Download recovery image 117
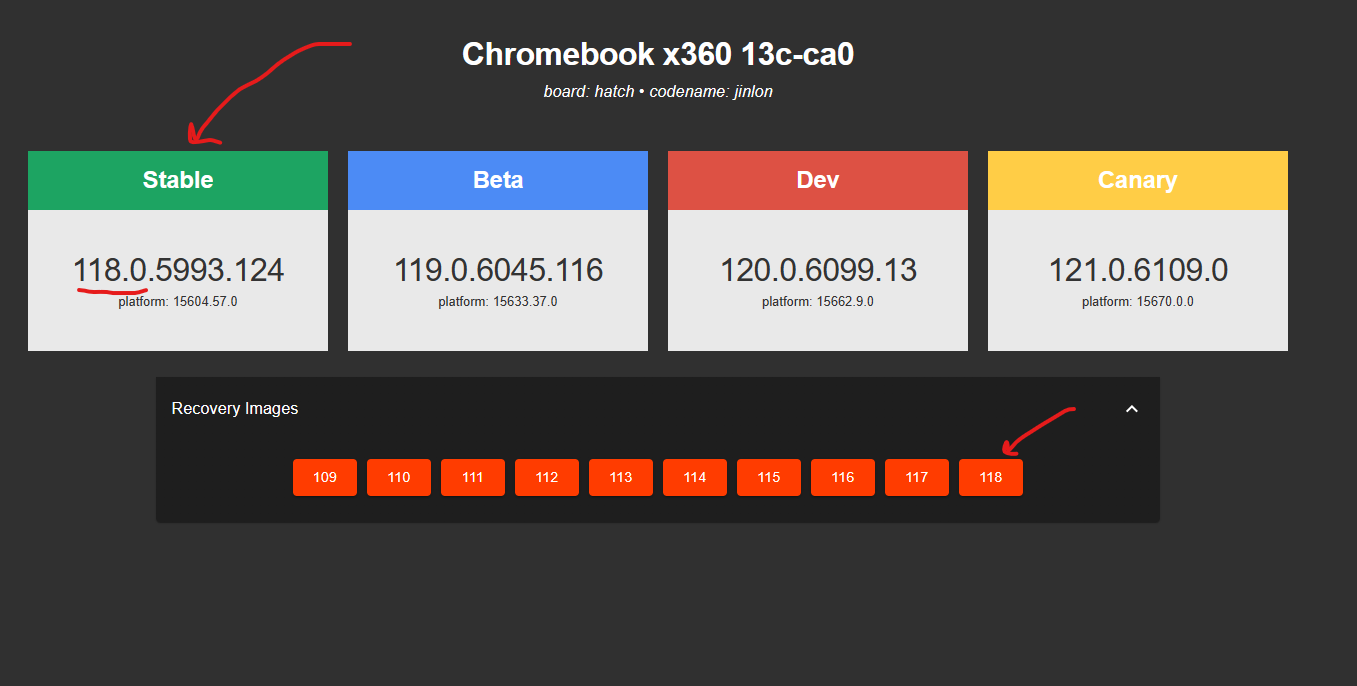Image resolution: width=1357 pixels, height=686 pixels. click(917, 478)
